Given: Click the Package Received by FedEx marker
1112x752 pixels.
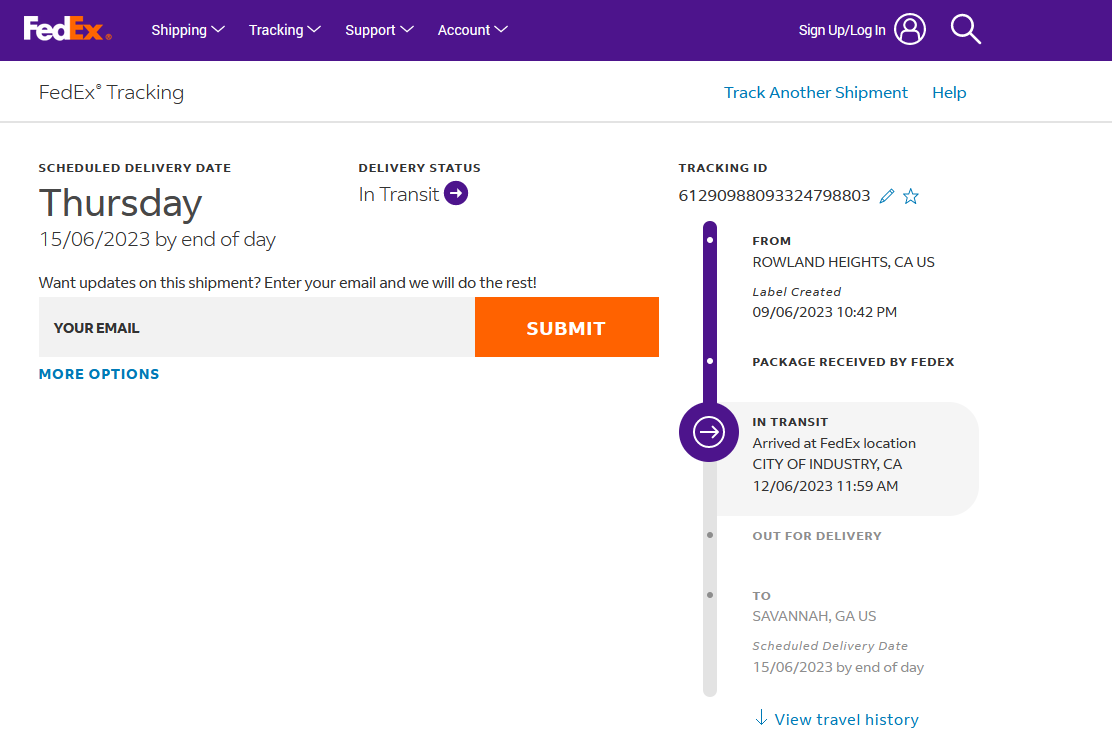Looking at the screenshot, I should 710,361.
